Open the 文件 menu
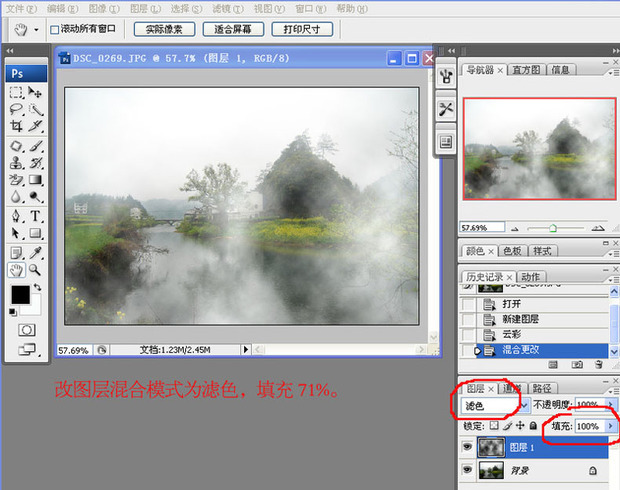 click(x=21, y=9)
